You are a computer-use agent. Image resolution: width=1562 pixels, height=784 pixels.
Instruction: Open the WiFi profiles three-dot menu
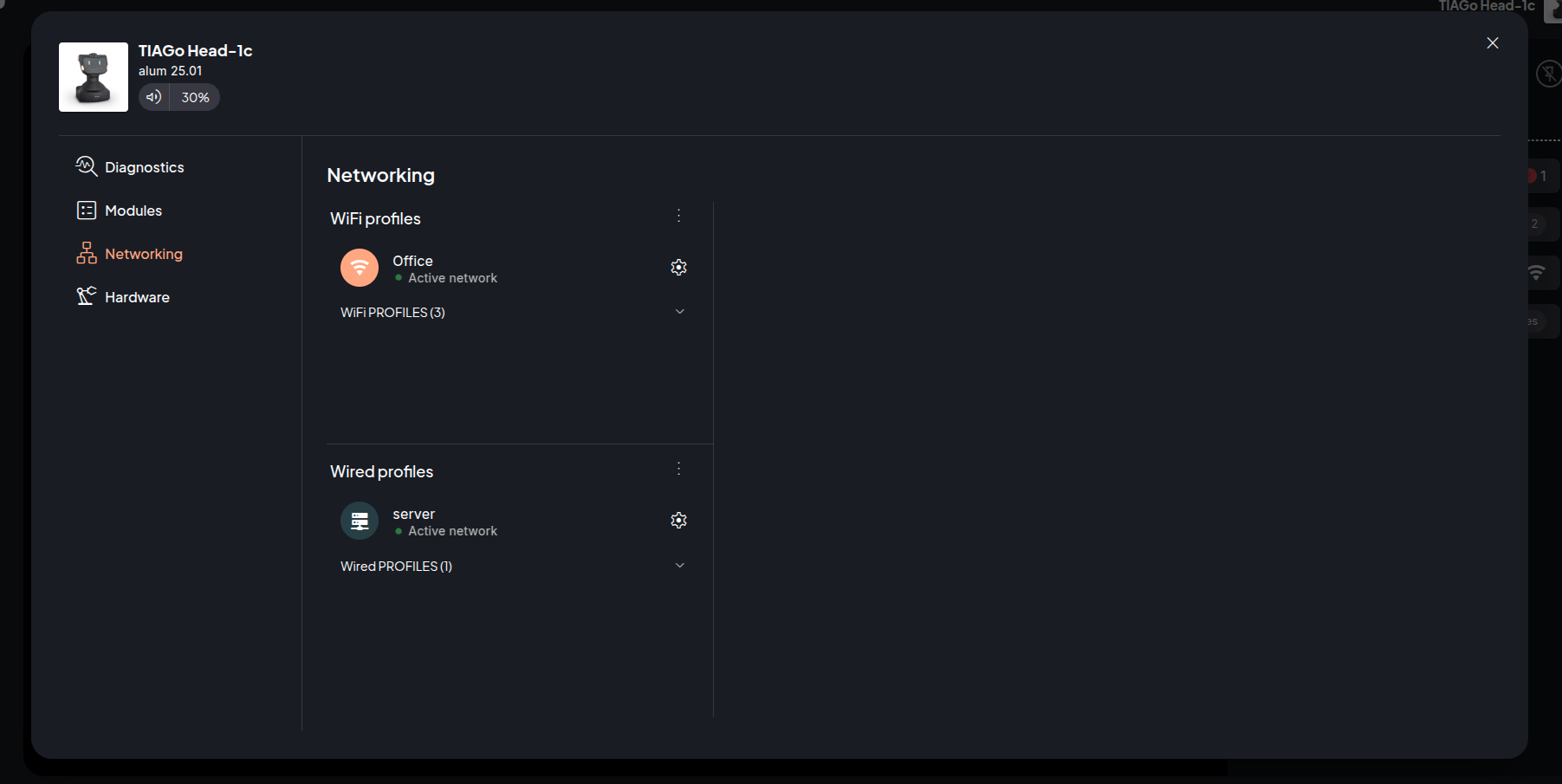coord(678,216)
